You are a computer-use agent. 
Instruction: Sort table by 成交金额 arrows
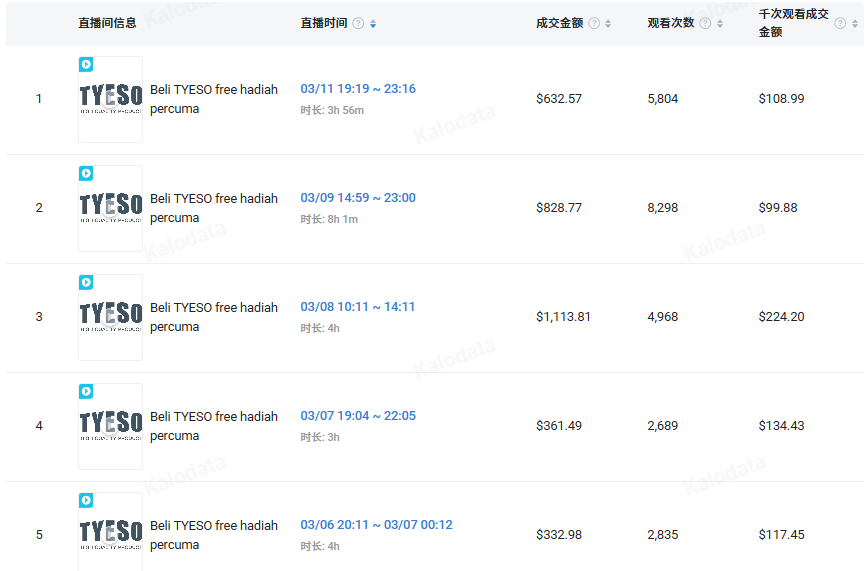(608, 24)
